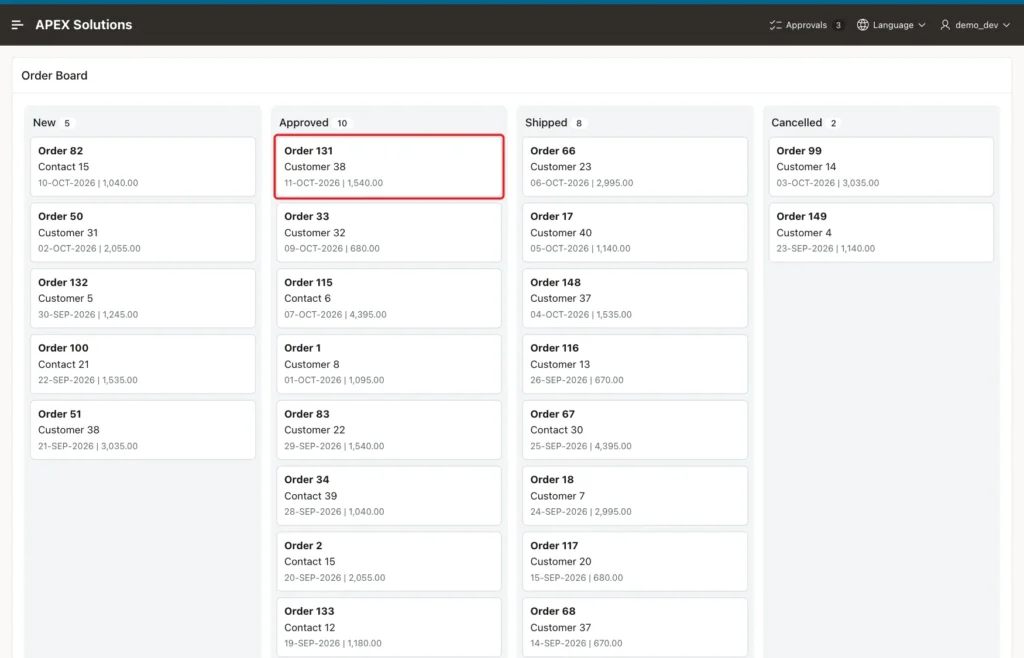1024x658 pixels.
Task: Click the Approved column count badge 10
Action: coord(342,123)
